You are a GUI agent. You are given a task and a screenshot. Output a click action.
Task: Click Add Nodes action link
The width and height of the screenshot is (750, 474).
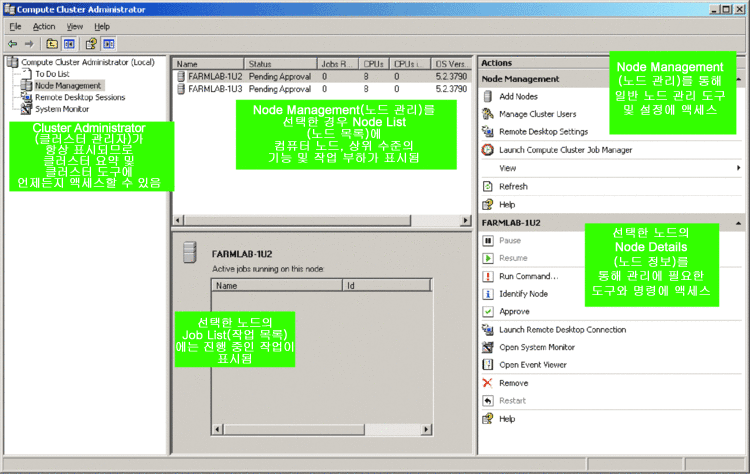[518, 97]
